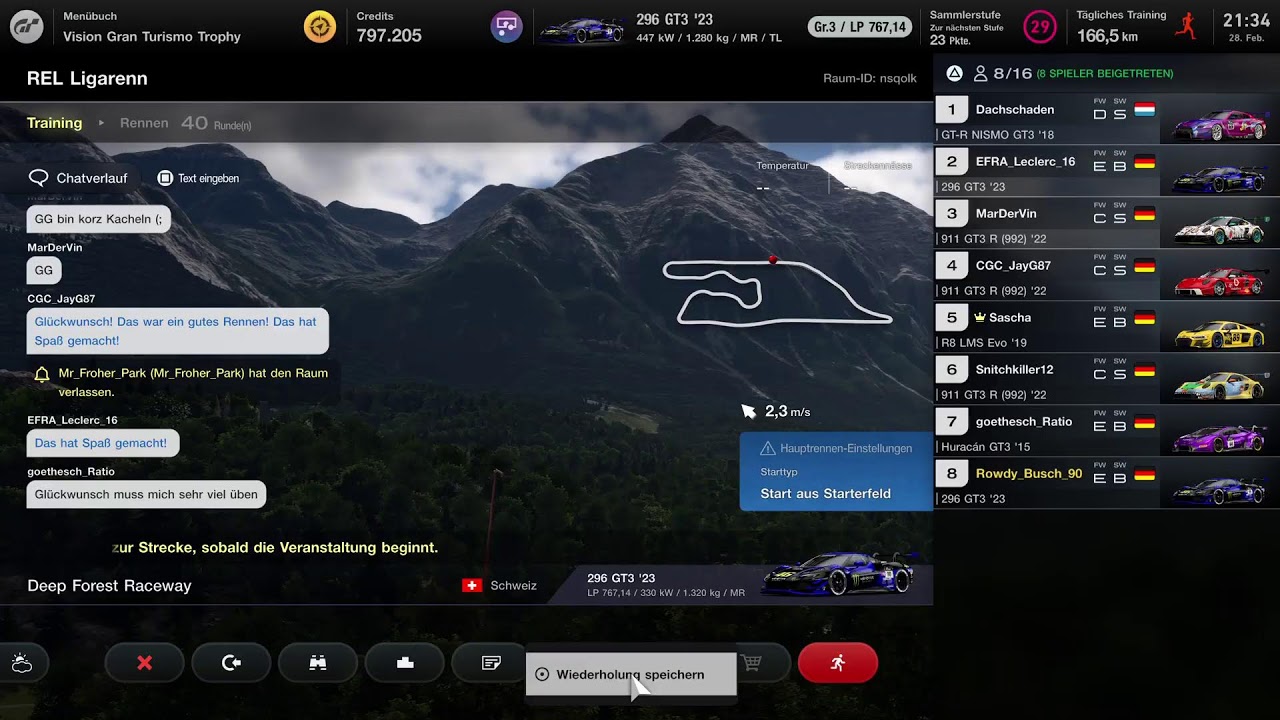This screenshot has width=1280, height=720.
Task: Click the exit arrow icon button
Action: coord(231,663)
